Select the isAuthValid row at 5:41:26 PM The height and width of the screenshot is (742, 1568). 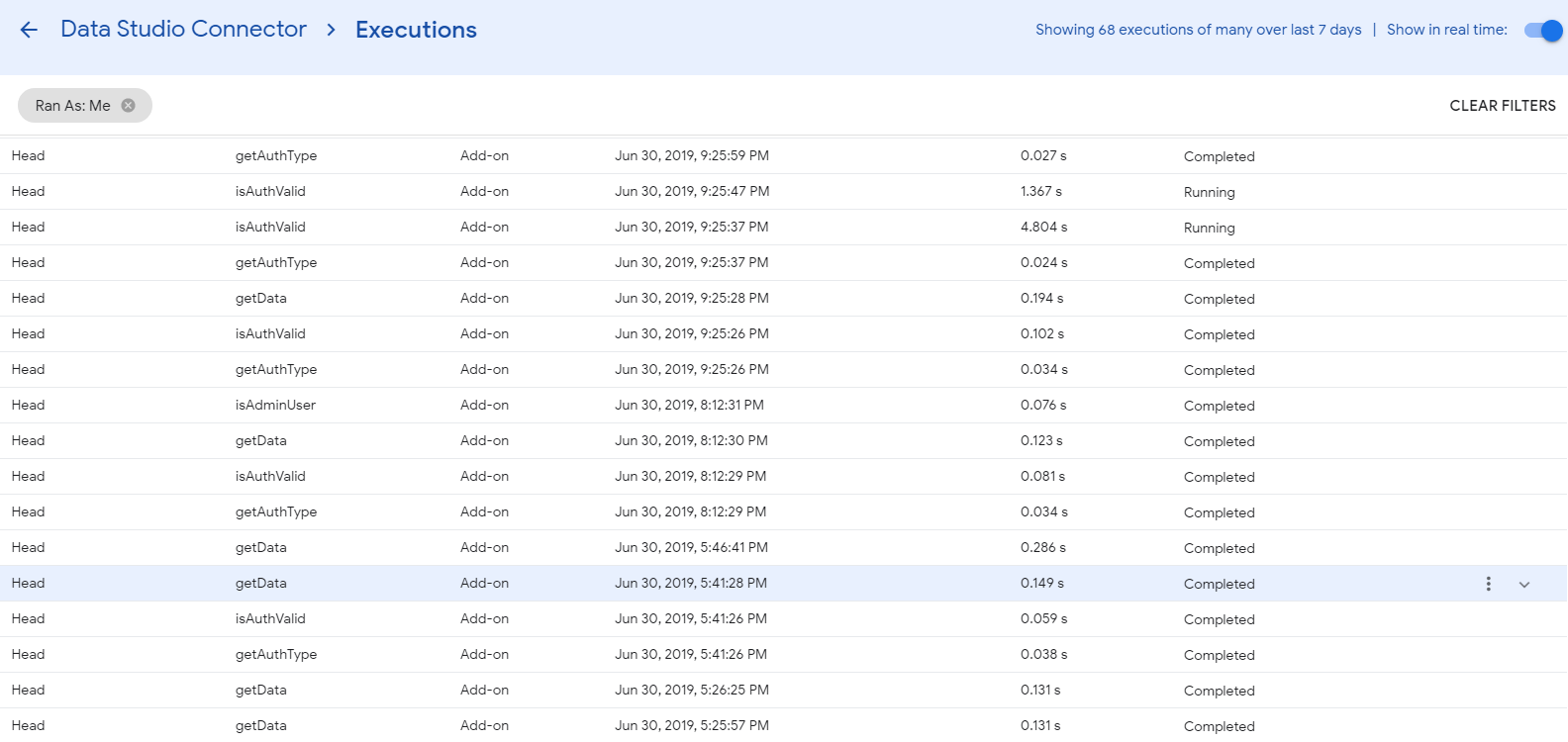coord(270,619)
